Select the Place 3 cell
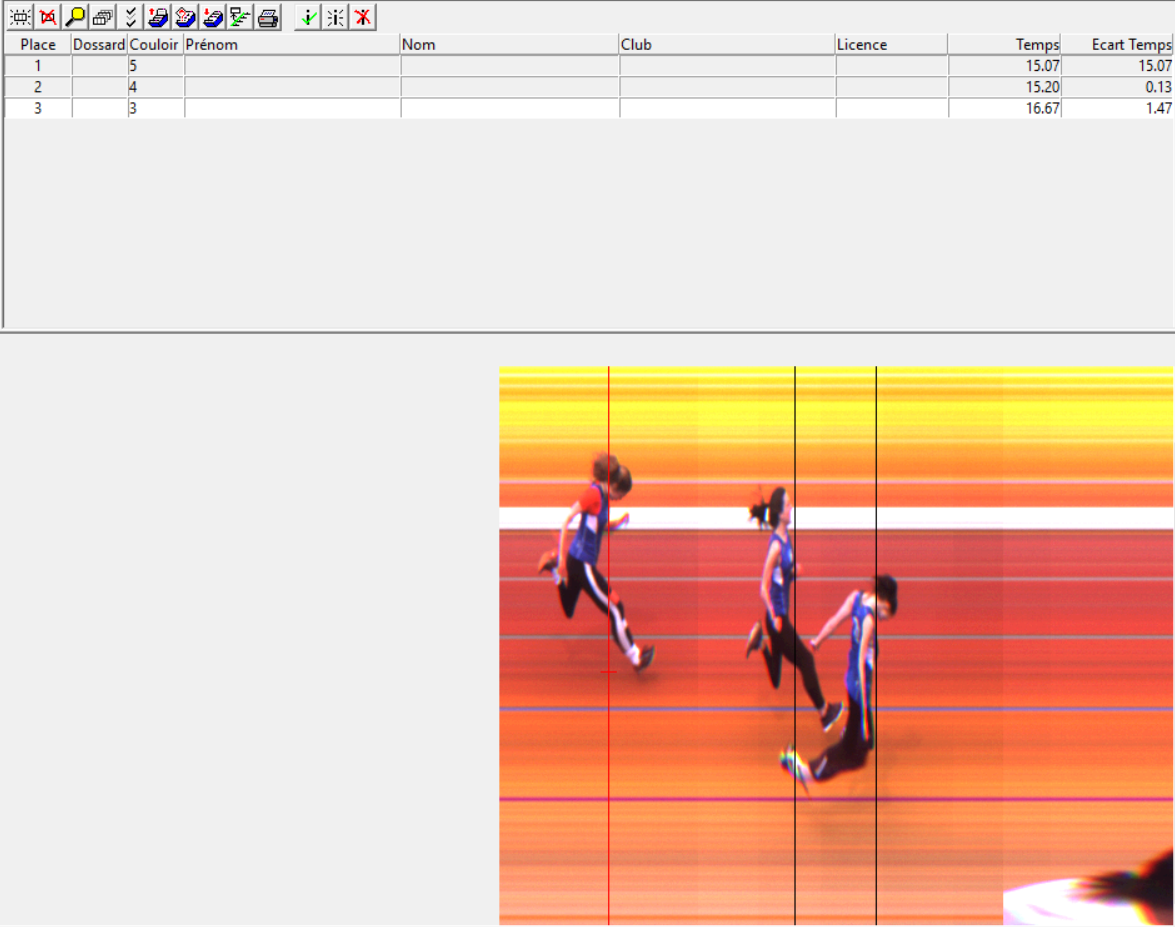Viewport: 1175px width, 927px height. (37, 108)
